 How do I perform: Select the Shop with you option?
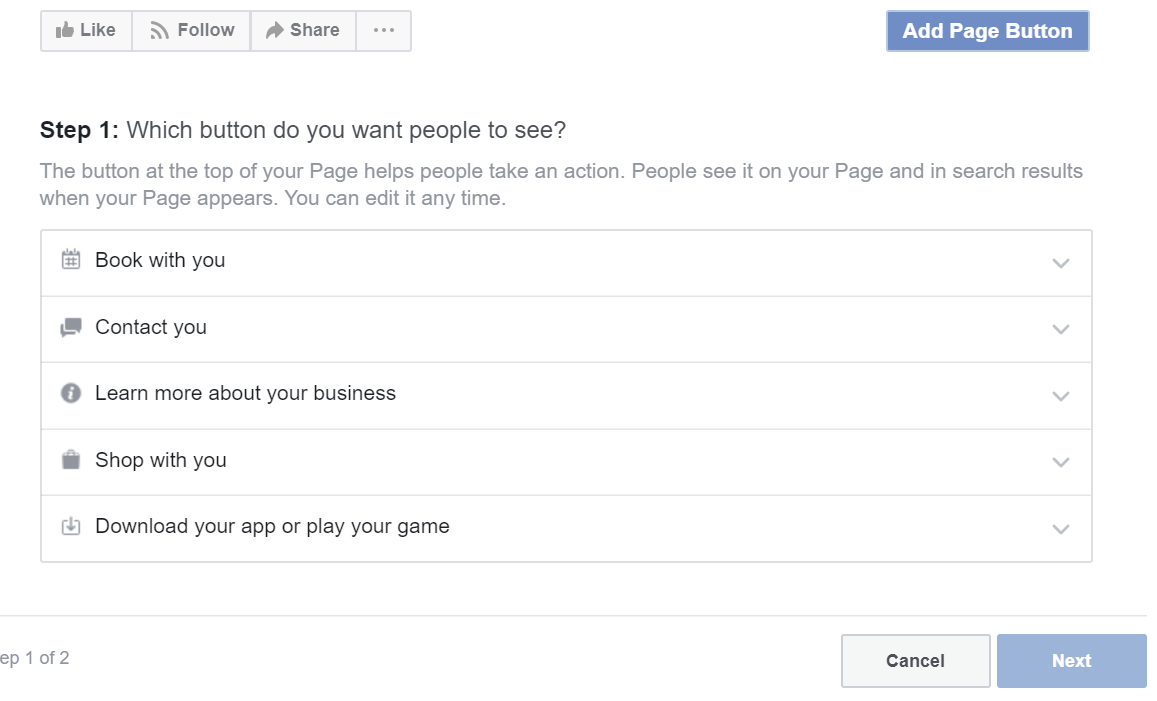(x=566, y=462)
